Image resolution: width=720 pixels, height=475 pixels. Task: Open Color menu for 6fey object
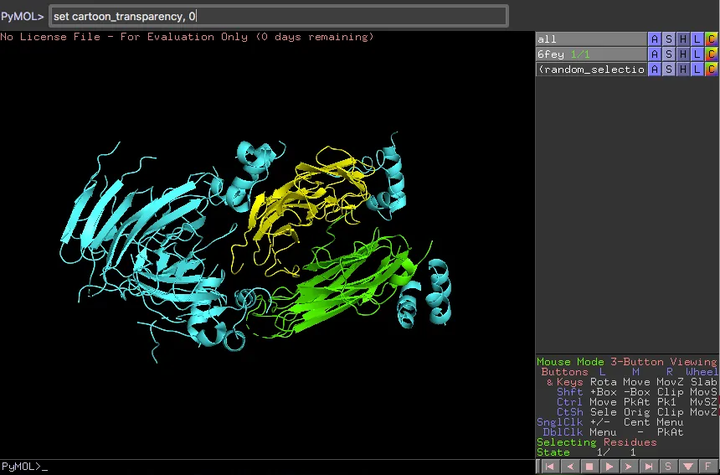[x=711, y=54]
